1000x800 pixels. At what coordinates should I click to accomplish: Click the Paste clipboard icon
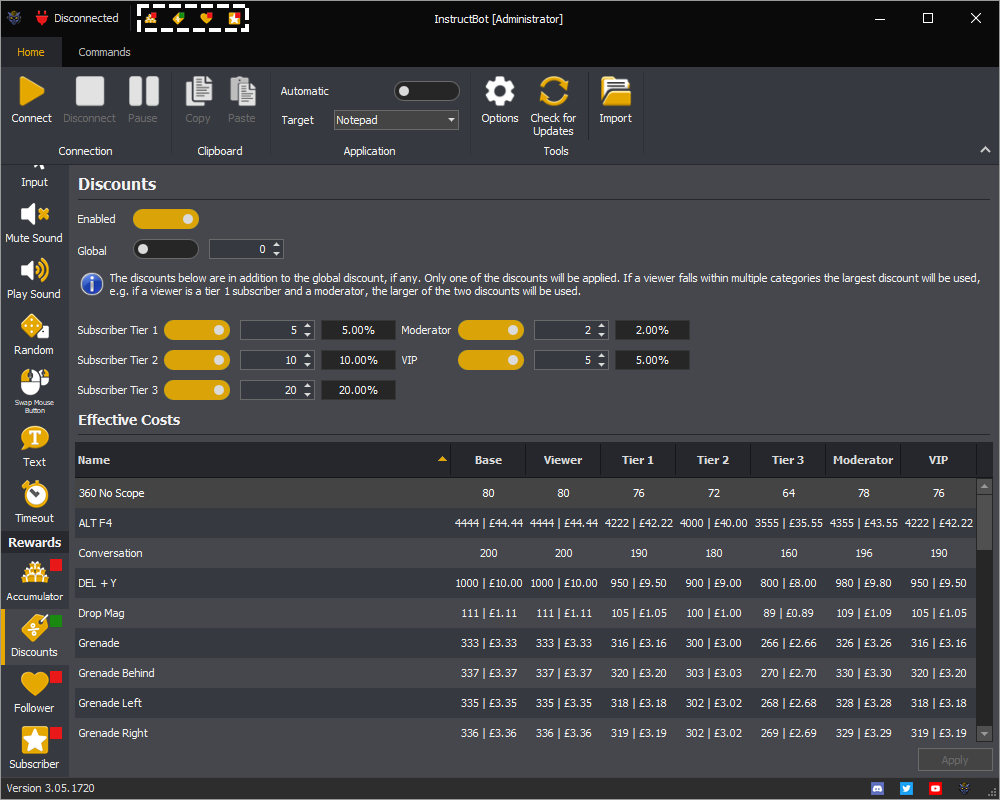point(242,91)
